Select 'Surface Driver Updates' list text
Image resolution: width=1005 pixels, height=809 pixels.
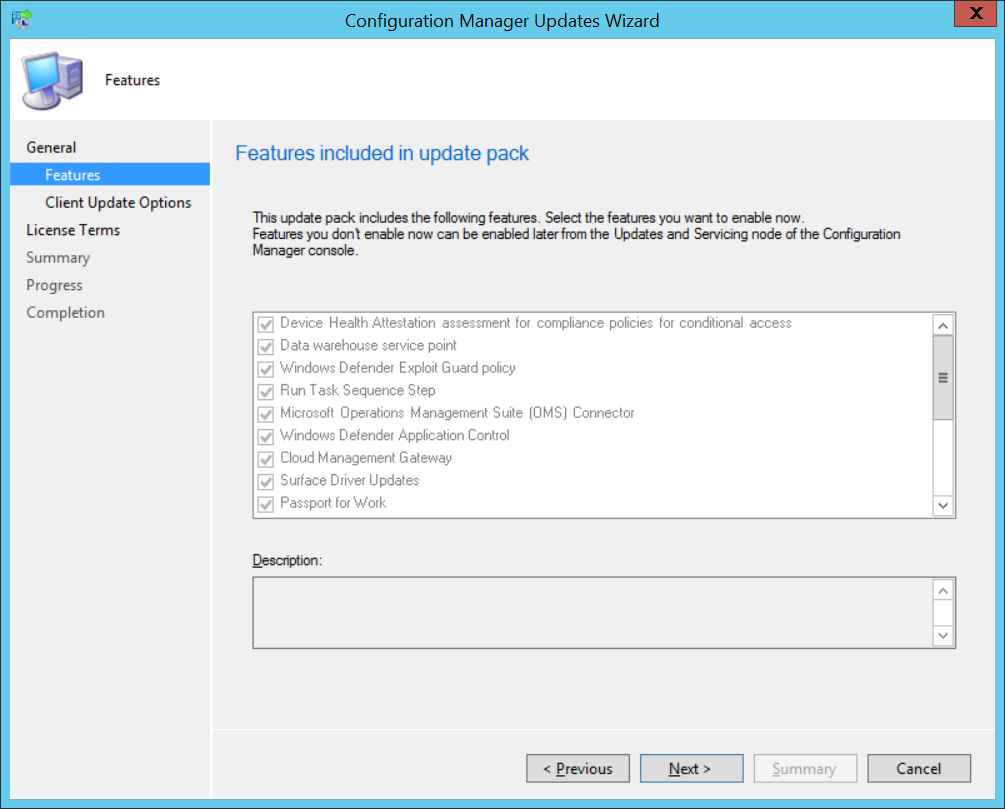click(x=350, y=480)
